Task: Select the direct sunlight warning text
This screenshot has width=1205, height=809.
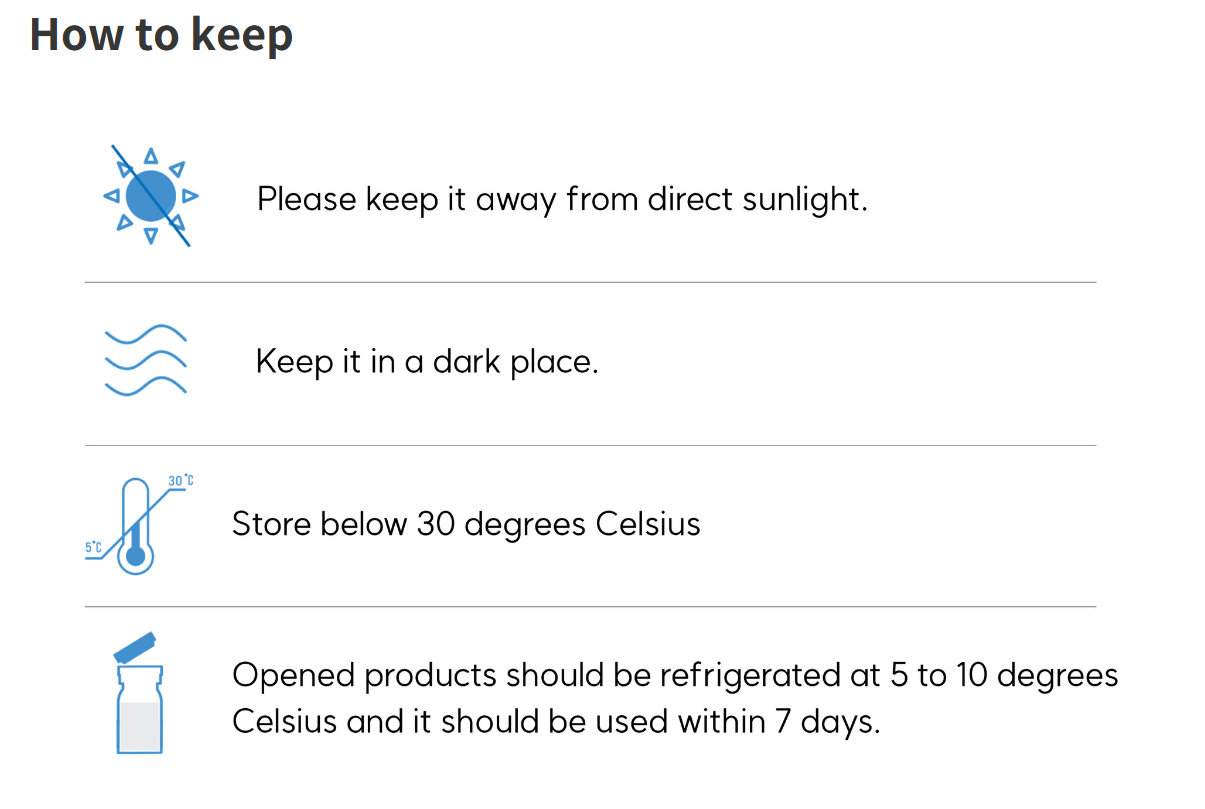Action: tap(562, 199)
